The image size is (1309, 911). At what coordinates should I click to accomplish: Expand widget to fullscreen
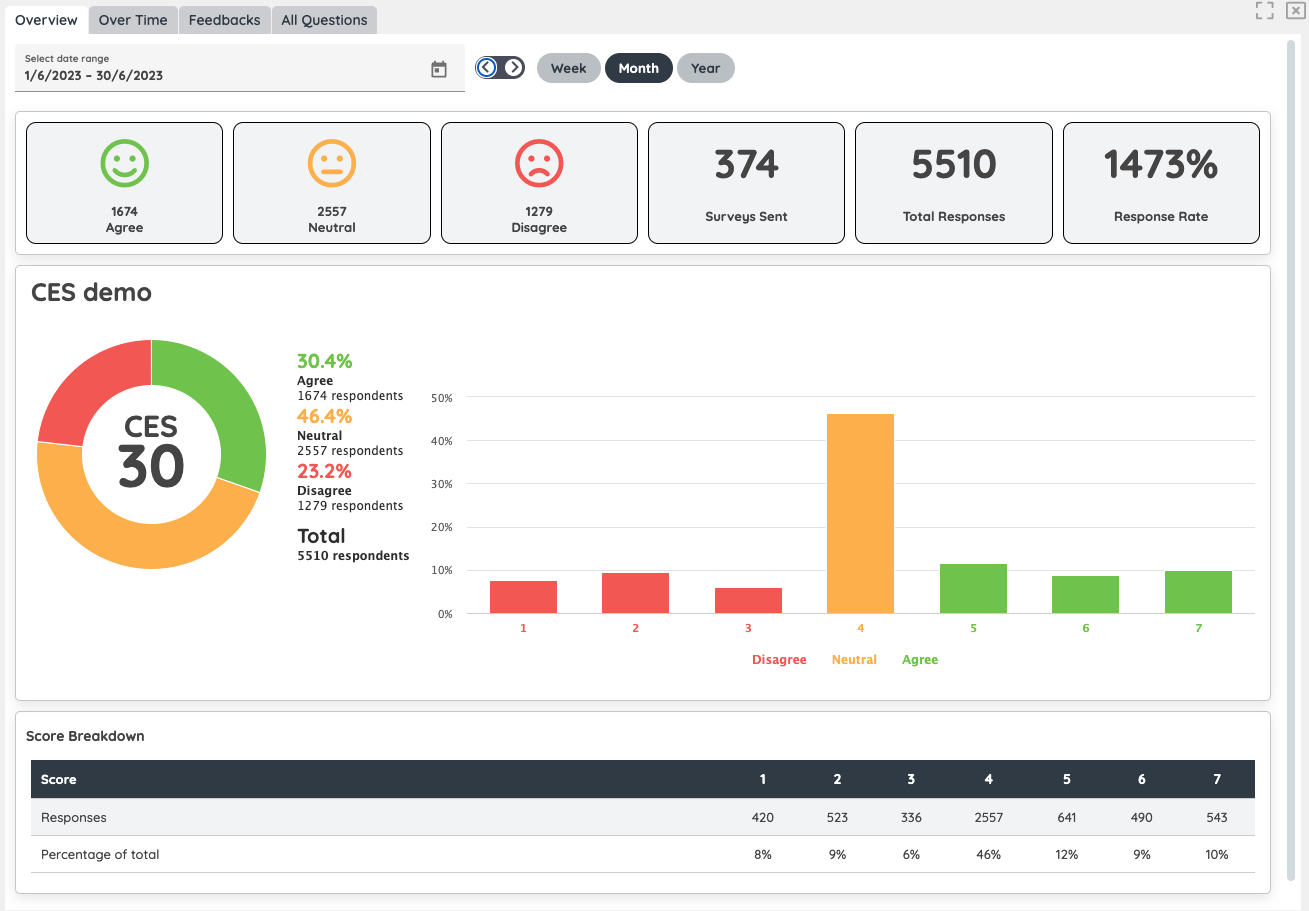pyautogui.click(x=1265, y=11)
